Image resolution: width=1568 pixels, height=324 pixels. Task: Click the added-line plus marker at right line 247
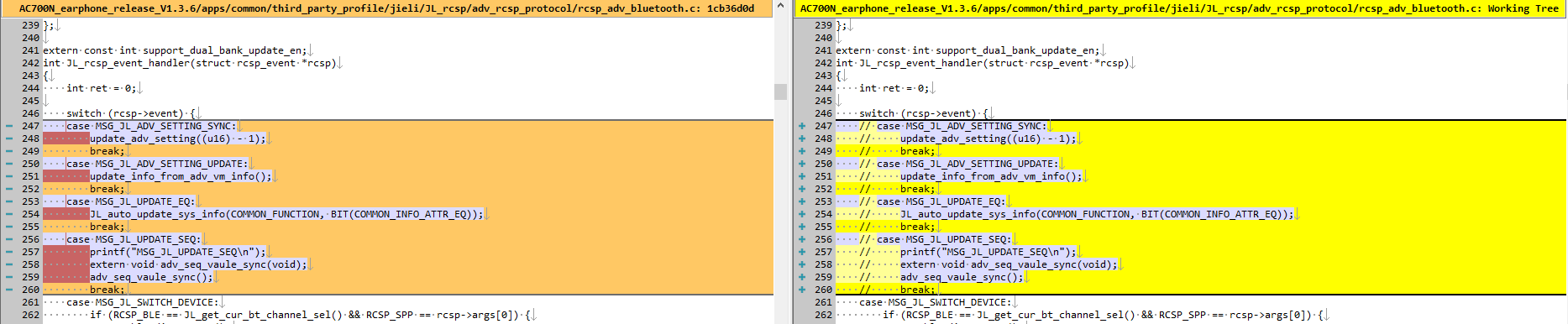pyautogui.click(x=802, y=126)
